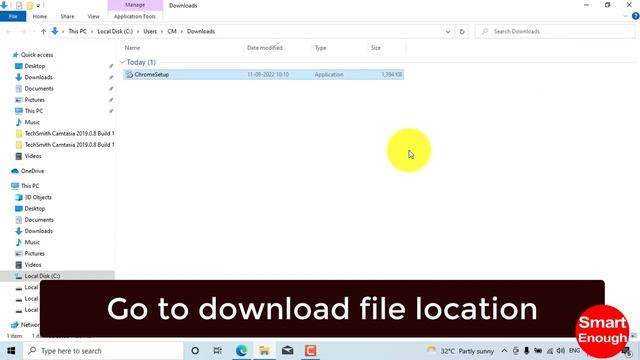Viewport: 640px width, 360px height.
Task: Click the Search Downloads field
Action: [x=555, y=31]
